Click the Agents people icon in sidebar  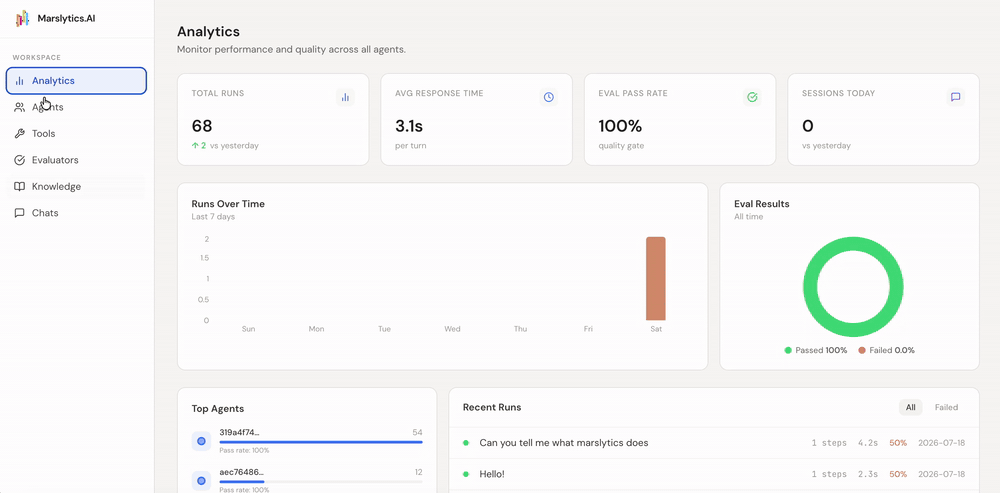(20, 107)
